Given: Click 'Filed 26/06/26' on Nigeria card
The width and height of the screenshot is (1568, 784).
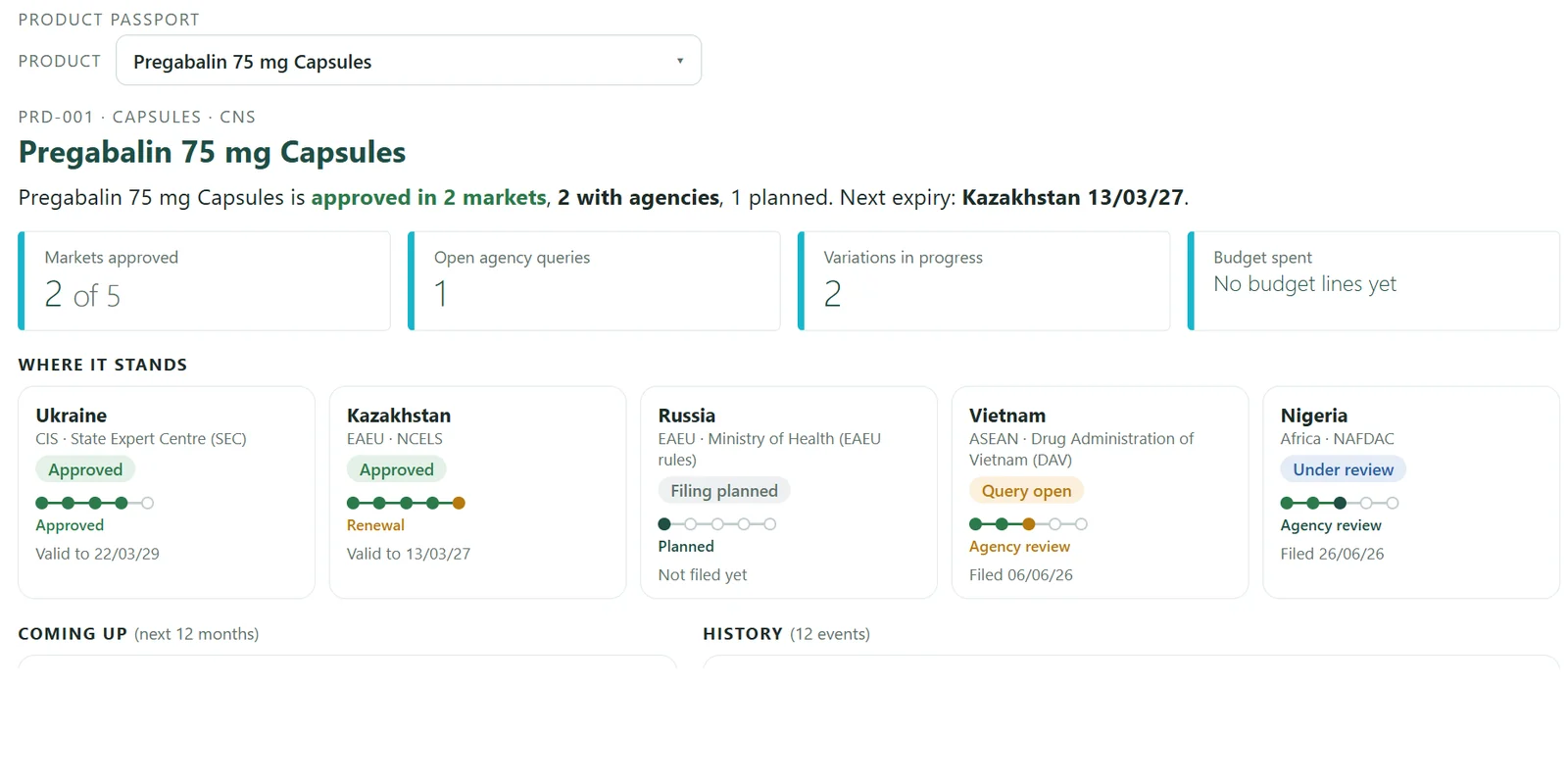Looking at the screenshot, I should click(1332, 554).
